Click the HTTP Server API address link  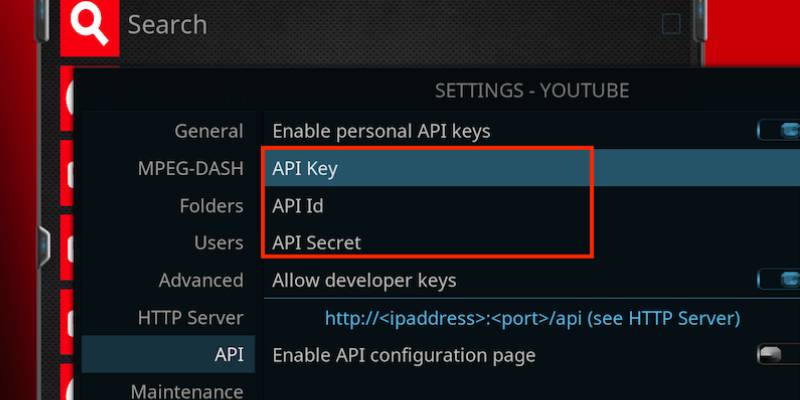click(532, 319)
